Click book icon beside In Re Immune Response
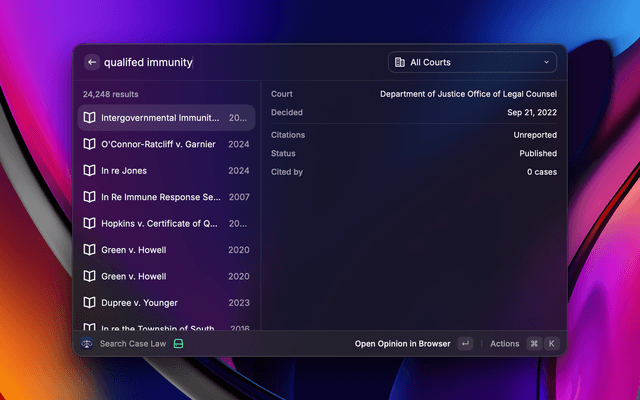Screen dimensions: 640x400 tap(89, 197)
